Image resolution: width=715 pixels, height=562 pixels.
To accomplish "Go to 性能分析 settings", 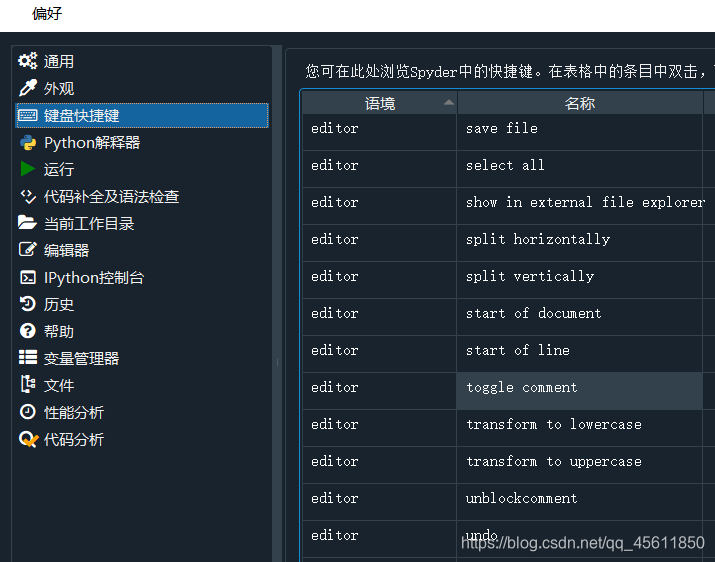I will tap(142, 412).
